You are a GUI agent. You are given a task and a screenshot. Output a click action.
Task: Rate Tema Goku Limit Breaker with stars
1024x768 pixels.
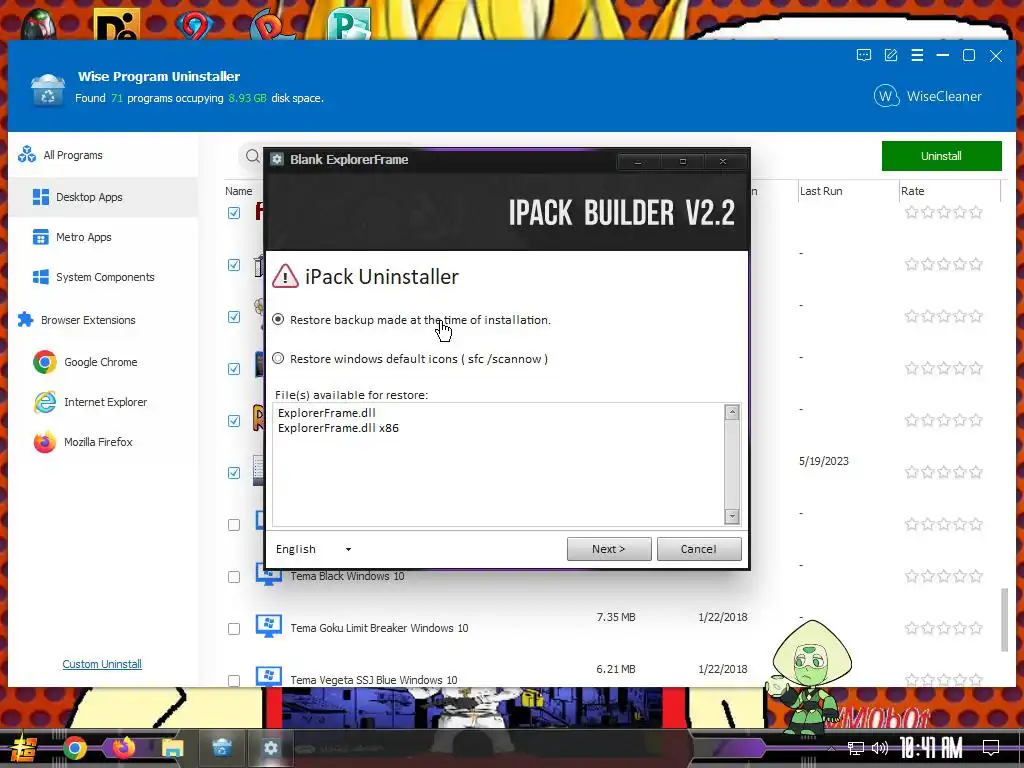944,628
